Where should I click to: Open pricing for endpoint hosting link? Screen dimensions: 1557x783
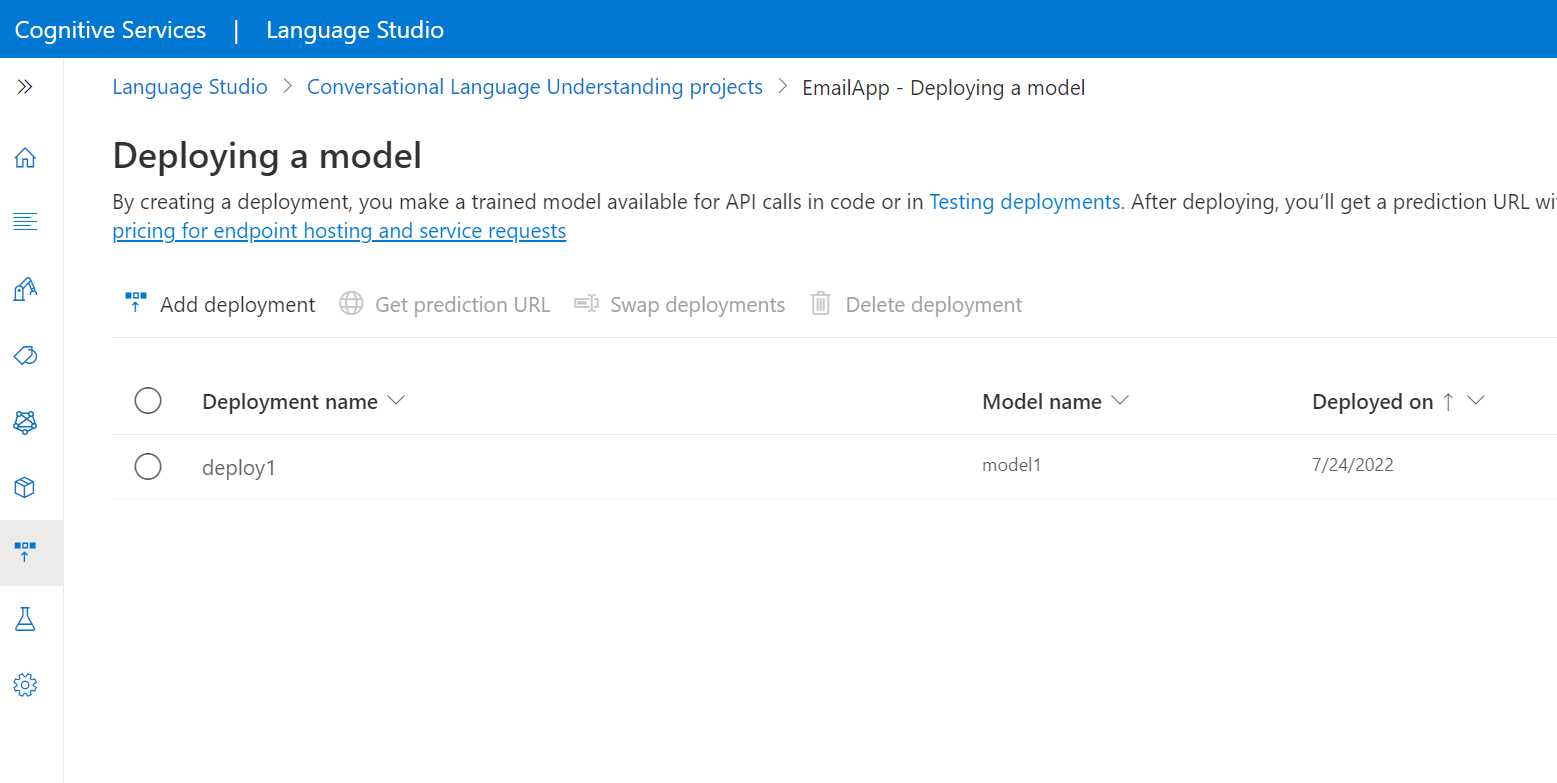tap(339, 232)
